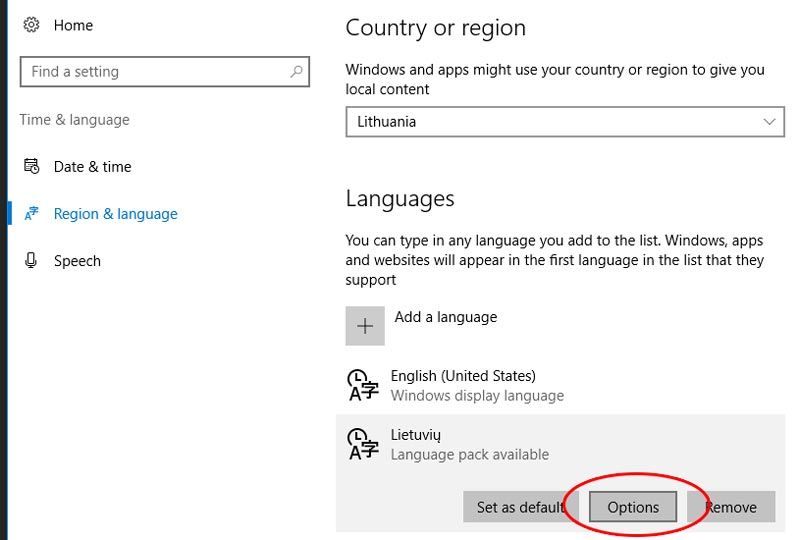Click the search magnifier icon
This screenshot has width=800, height=540.
click(296, 71)
